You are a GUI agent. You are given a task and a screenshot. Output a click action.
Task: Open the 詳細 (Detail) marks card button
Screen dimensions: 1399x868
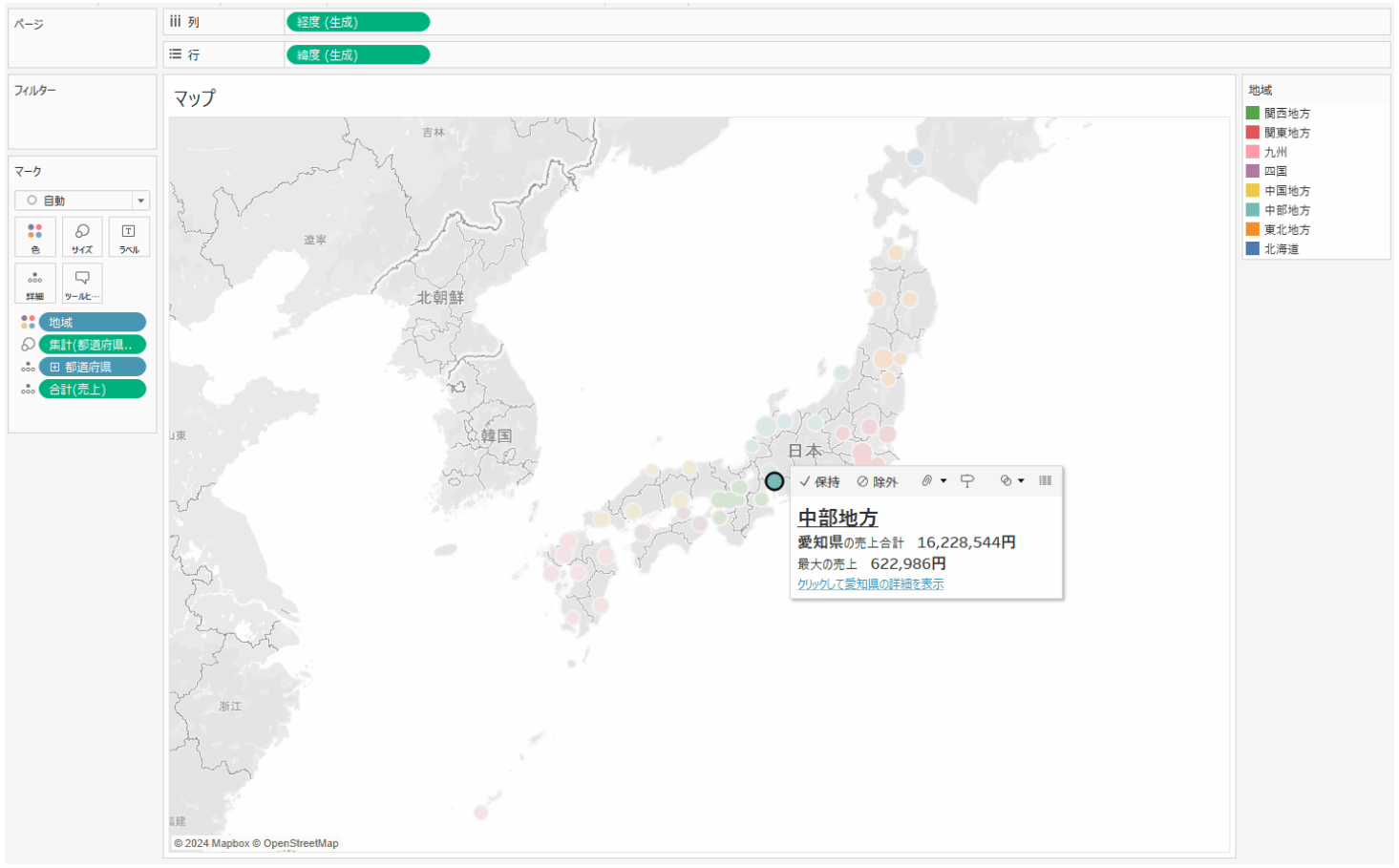tap(35, 284)
